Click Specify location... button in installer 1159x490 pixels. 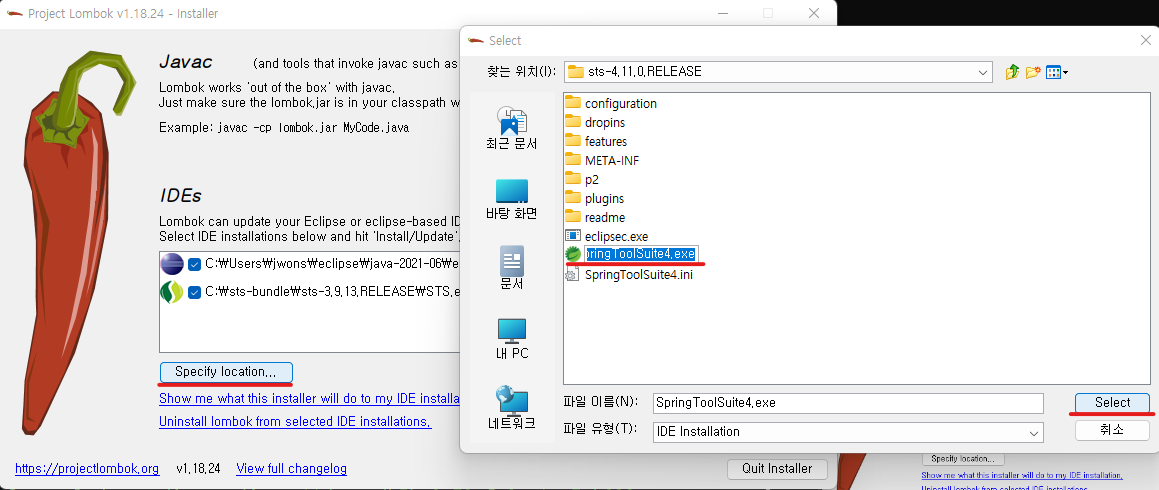(226, 372)
